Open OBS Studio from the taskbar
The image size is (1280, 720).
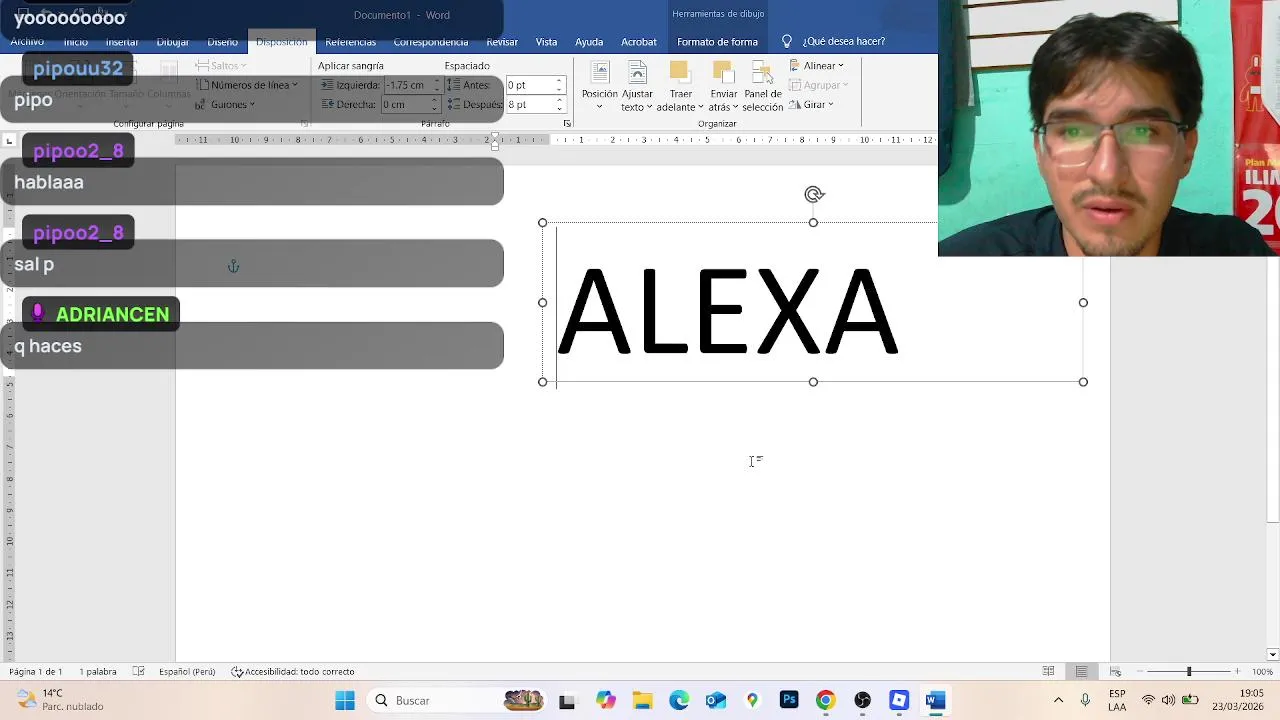tap(862, 700)
